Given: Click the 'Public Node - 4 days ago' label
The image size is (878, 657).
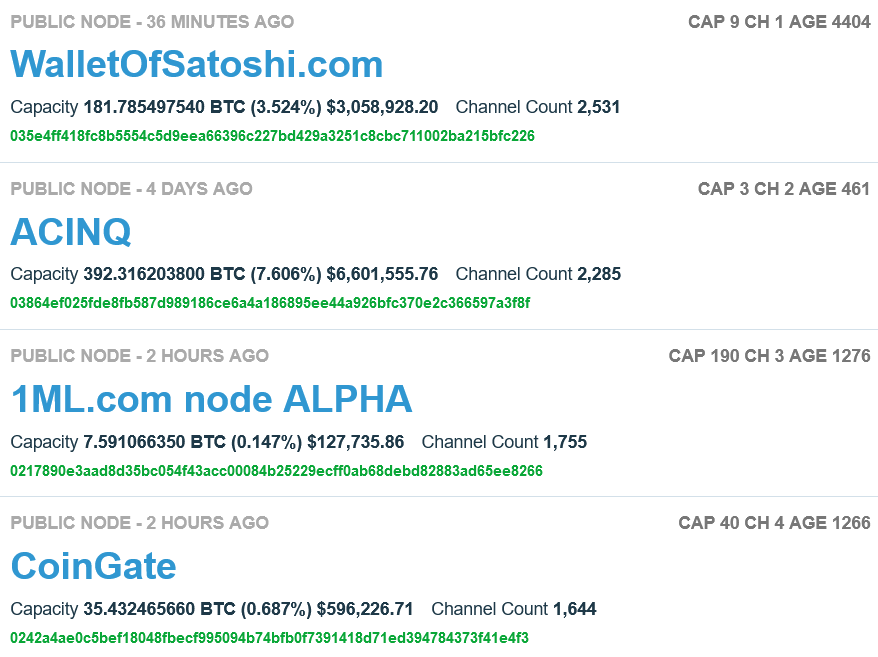Looking at the screenshot, I should point(131,189).
